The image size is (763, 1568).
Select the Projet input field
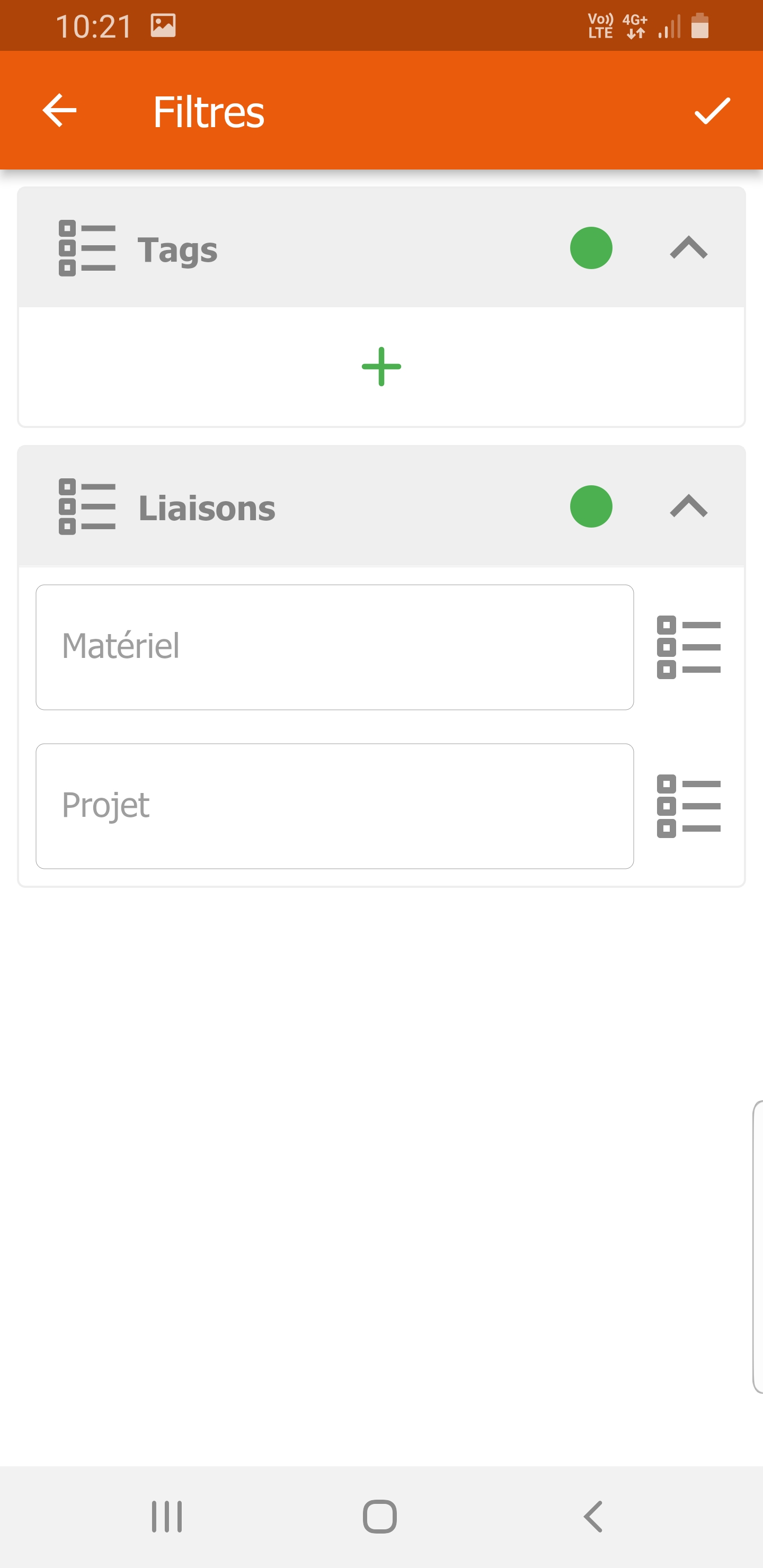(334, 806)
